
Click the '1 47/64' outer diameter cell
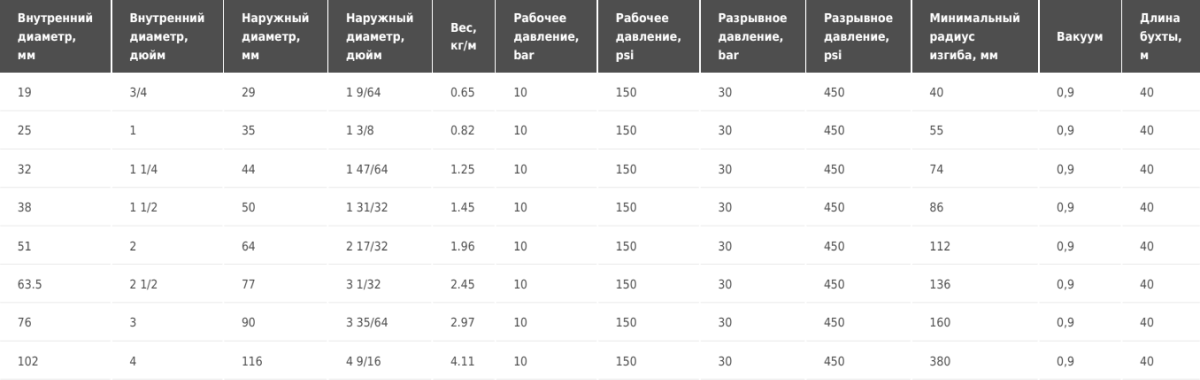click(x=367, y=169)
